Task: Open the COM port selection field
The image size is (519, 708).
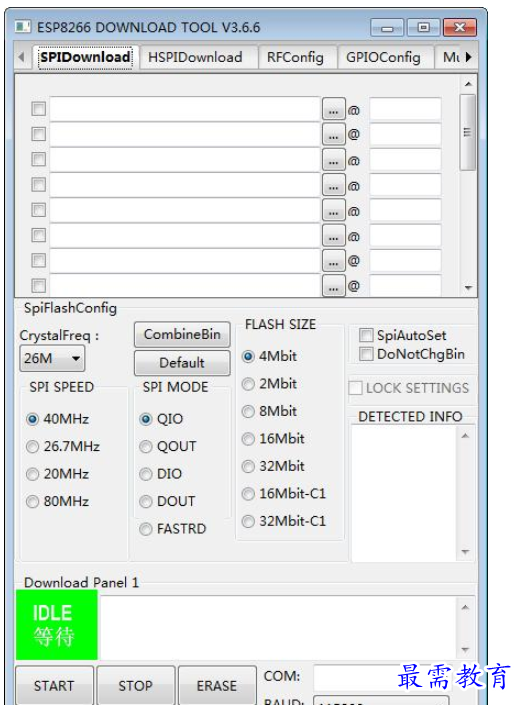Action: [x=382, y=677]
